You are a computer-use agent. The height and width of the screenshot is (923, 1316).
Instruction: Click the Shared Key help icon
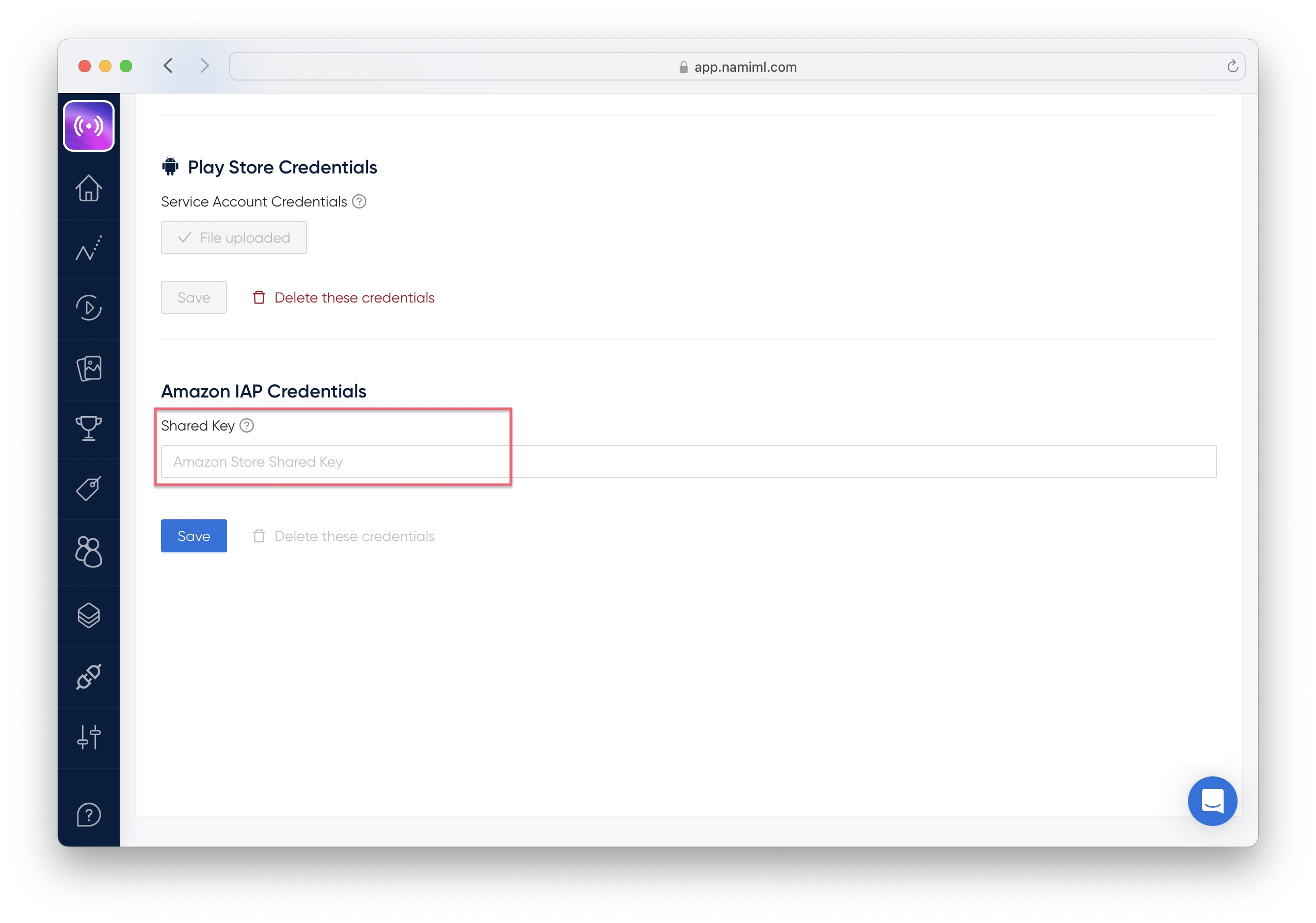[247, 425]
